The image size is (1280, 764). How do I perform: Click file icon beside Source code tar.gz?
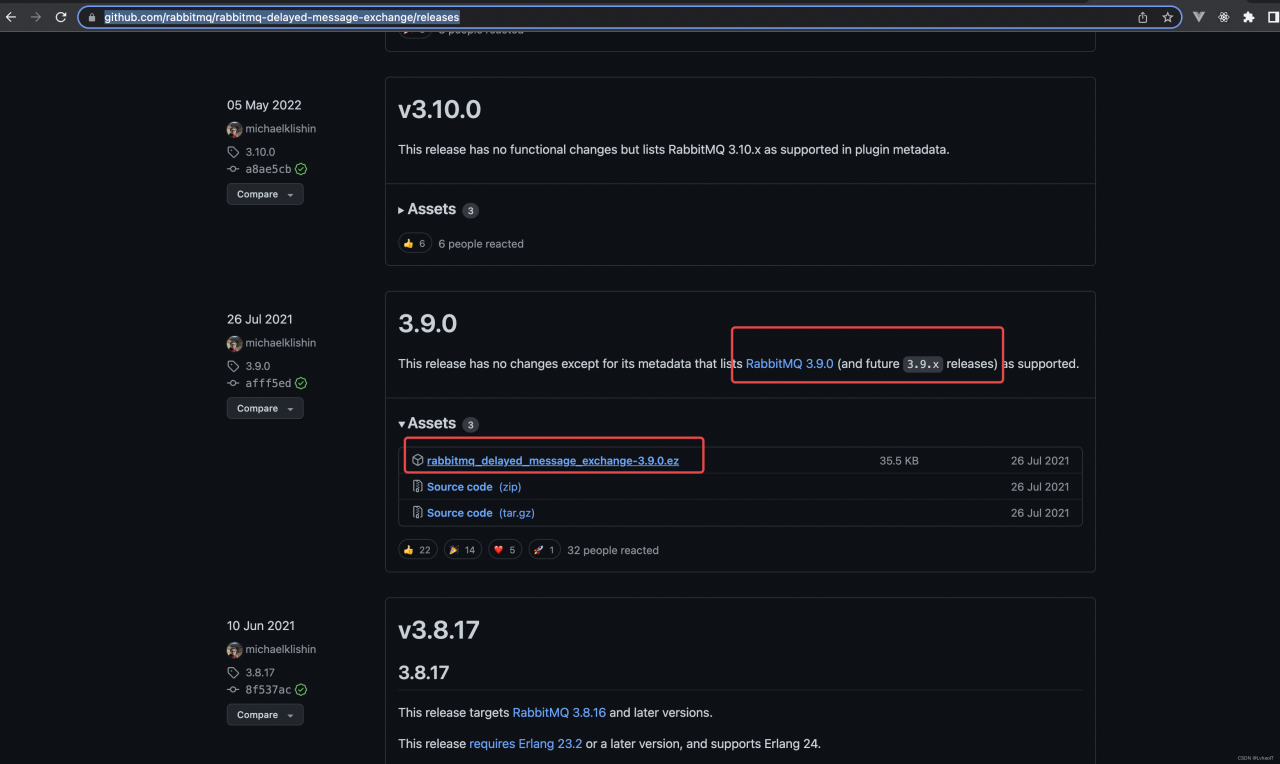[418, 513]
